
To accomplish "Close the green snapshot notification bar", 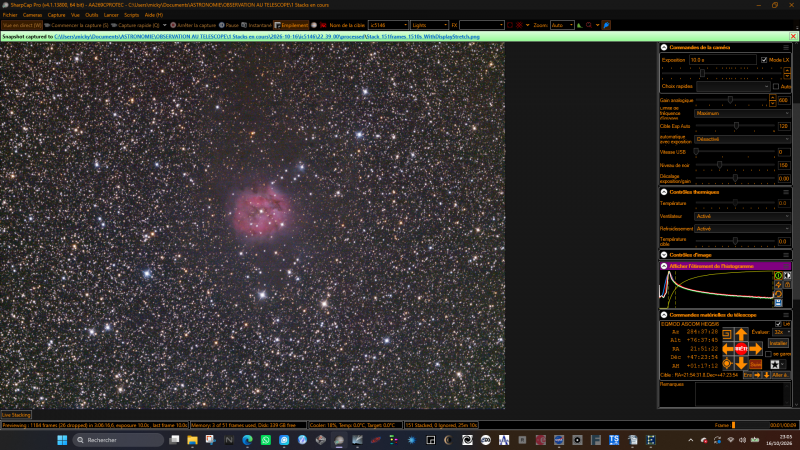I will point(793,37).
